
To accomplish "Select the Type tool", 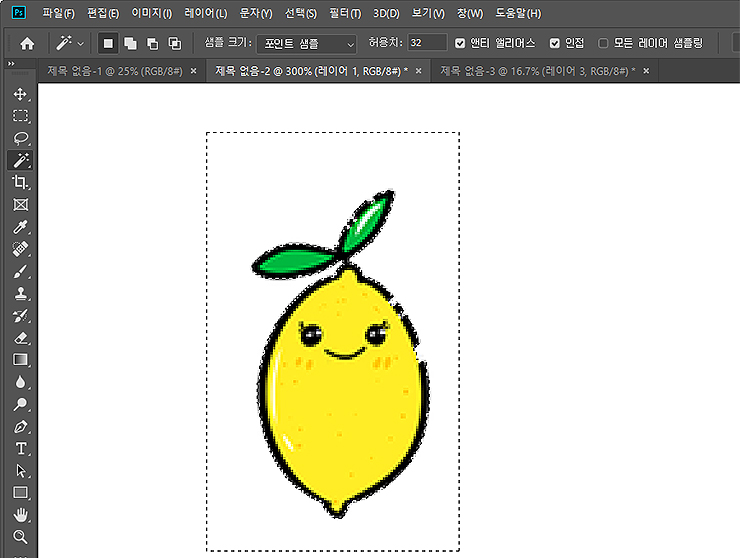I will click(20, 448).
